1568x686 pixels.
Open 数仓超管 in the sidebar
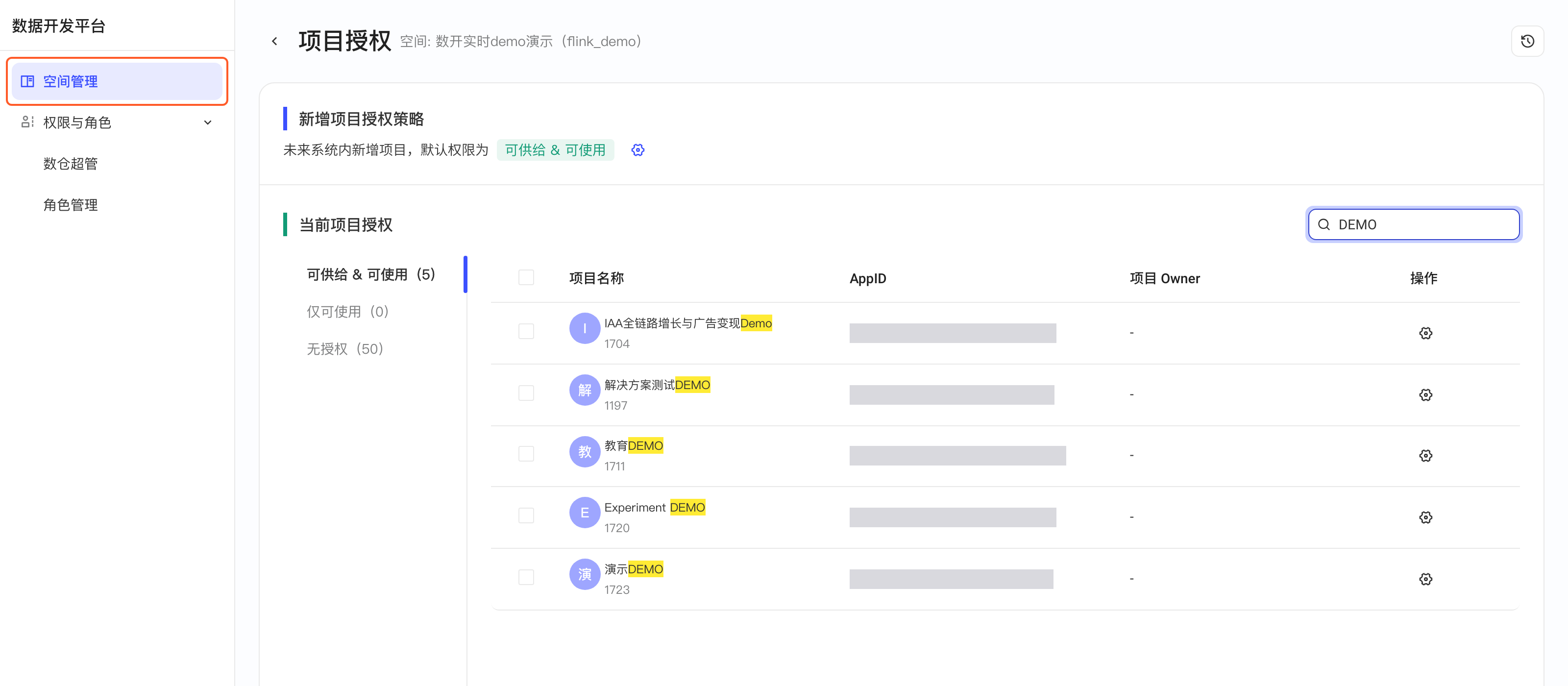pos(71,164)
